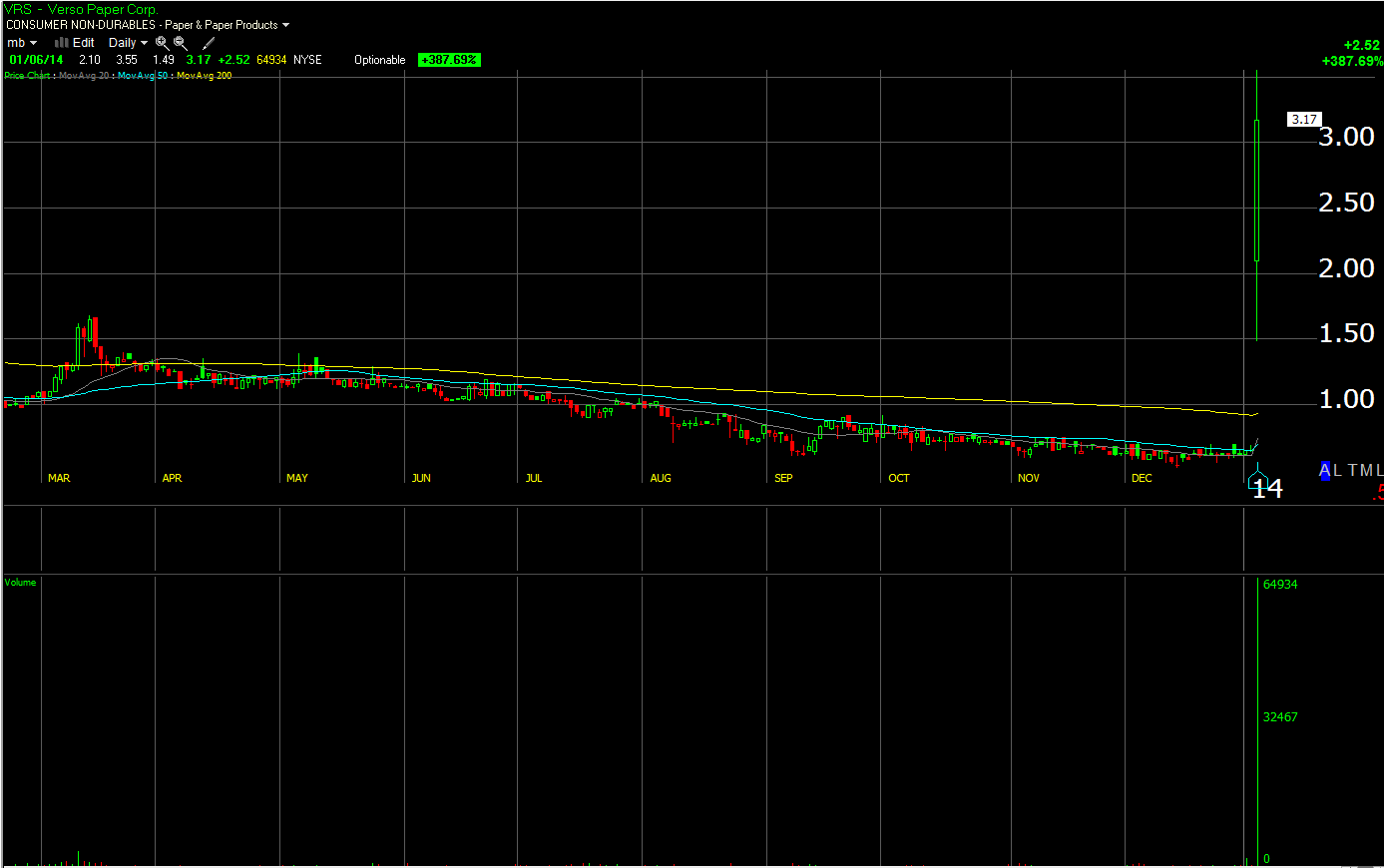Viewport: 1384px width, 868px height.
Task: Click the MovAvg 20 legend label
Action: (84, 76)
